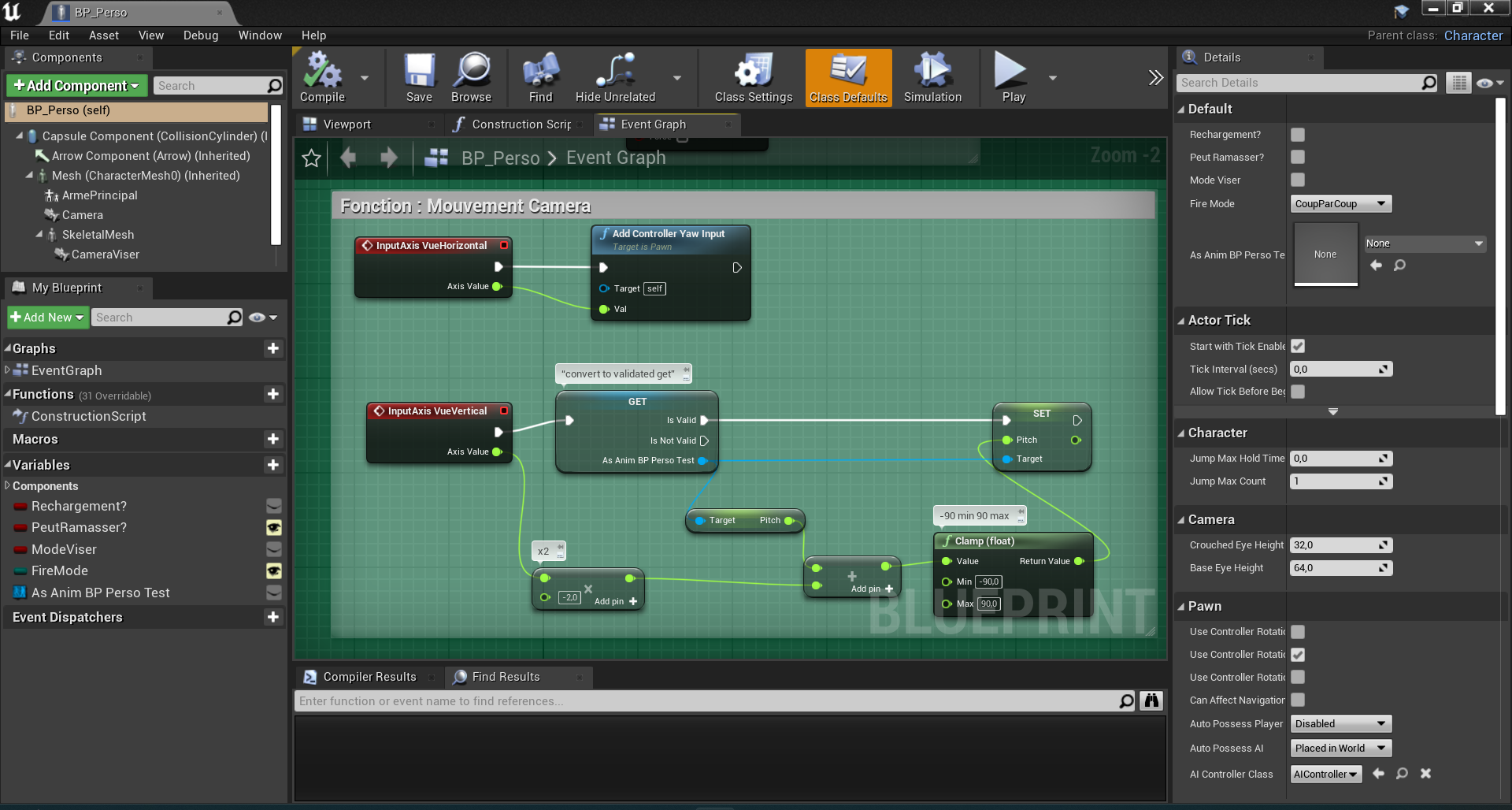Image resolution: width=1512 pixels, height=810 pixels.
Task: Edit the Crouched Eye Height value
Action: point(1340,545)
